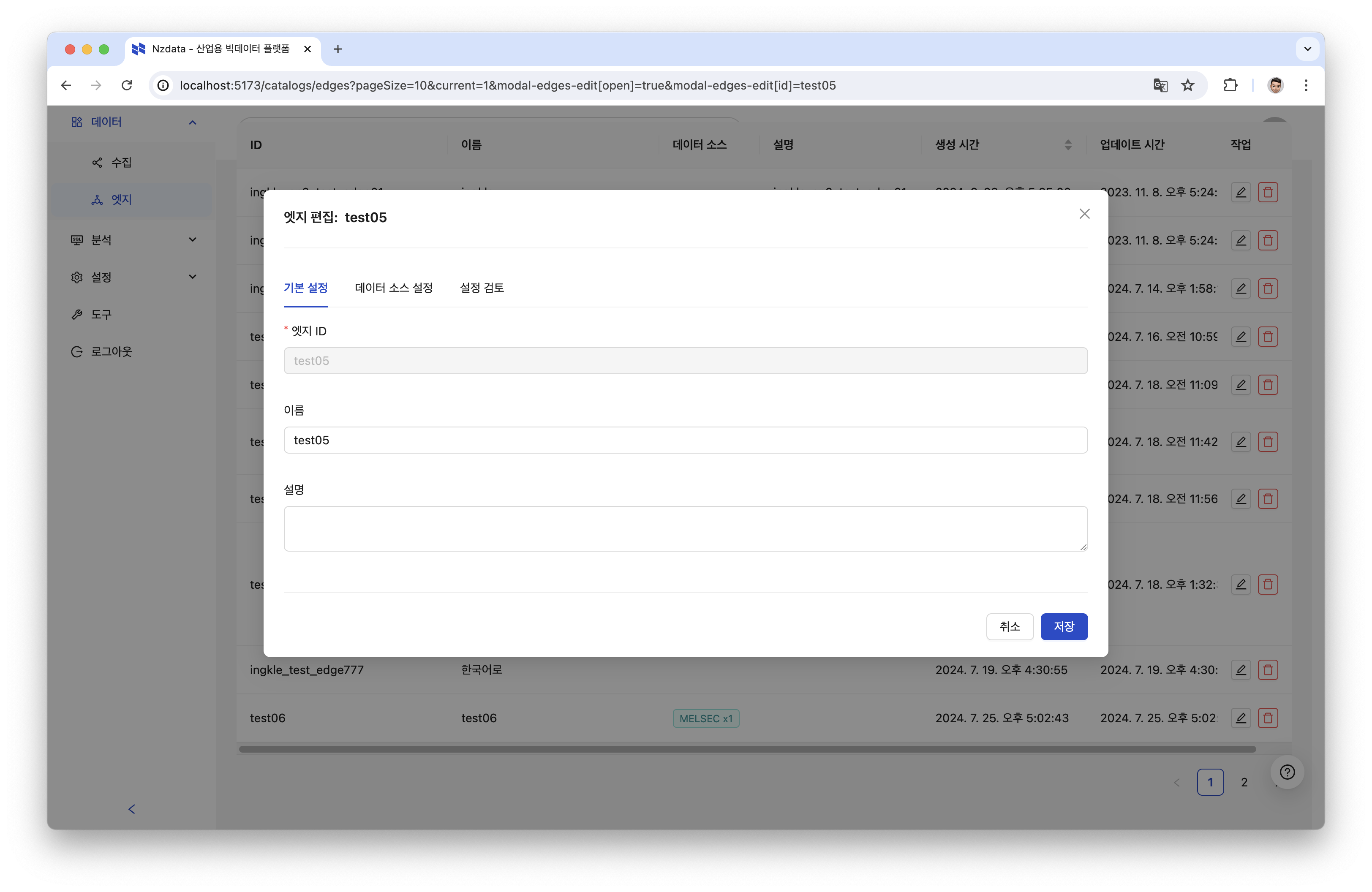
Task: Edit the test06 row
Action: (1241, 718)
